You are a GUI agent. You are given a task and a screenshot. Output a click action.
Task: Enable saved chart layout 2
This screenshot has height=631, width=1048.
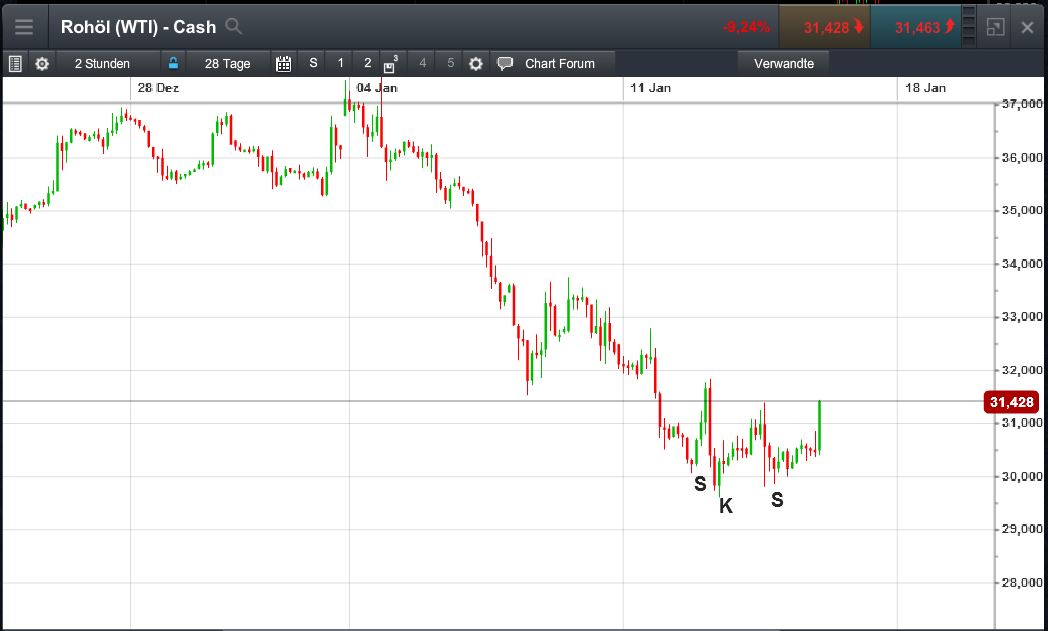pos(366,63)
